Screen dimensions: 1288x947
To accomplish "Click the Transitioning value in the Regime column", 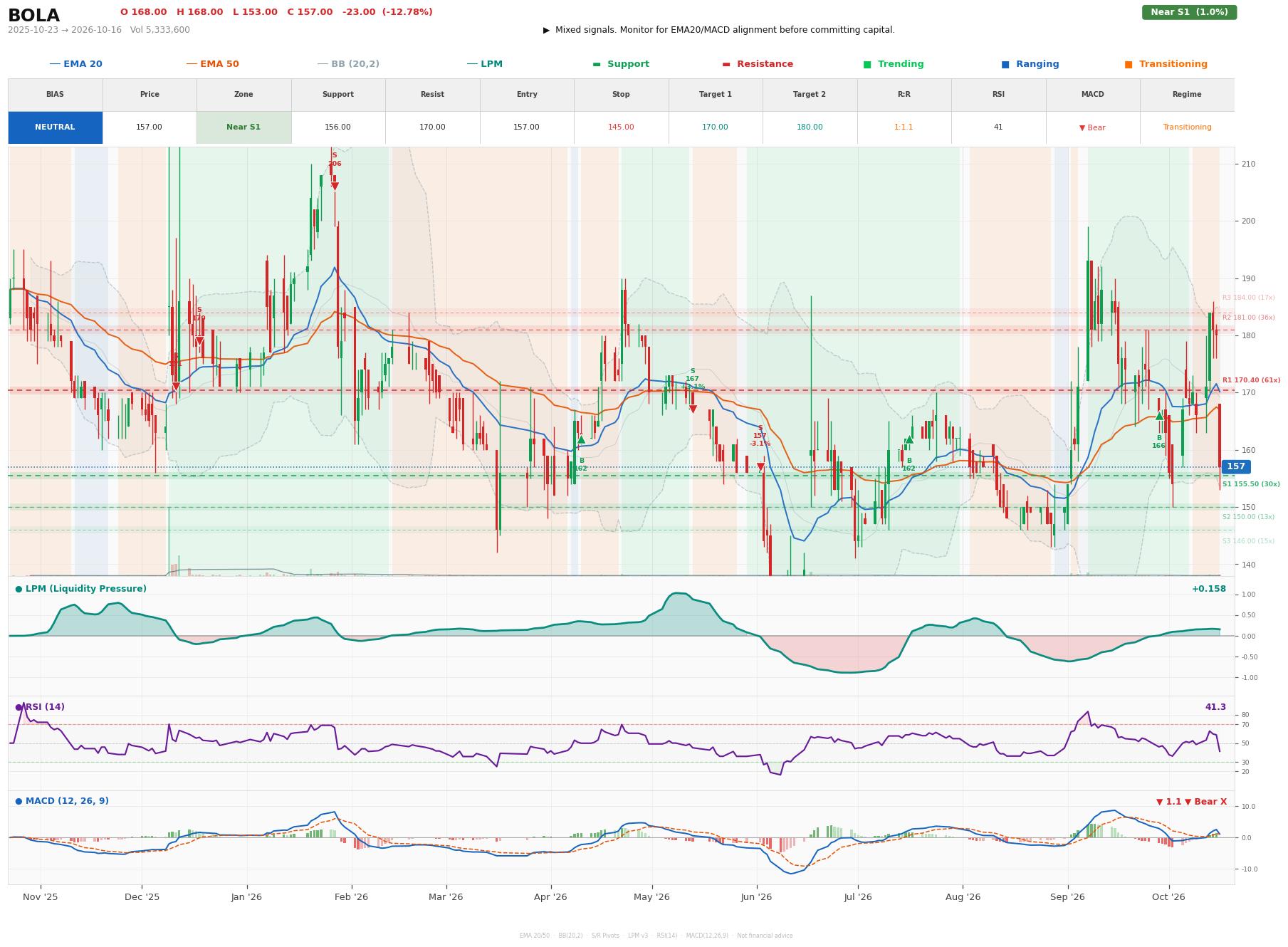I will point(1187,127).
